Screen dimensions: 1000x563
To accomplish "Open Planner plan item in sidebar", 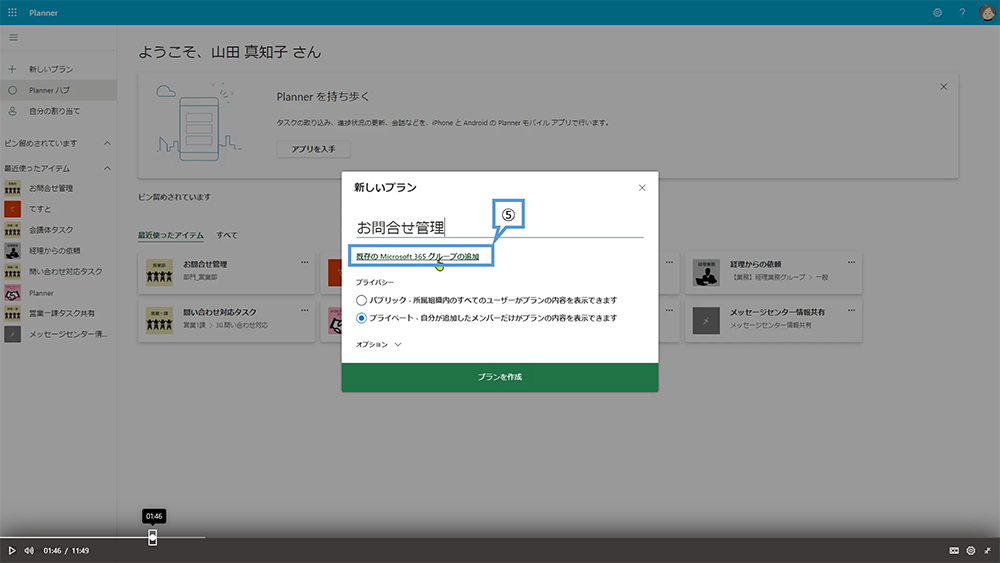I will (x=58, y=293).
